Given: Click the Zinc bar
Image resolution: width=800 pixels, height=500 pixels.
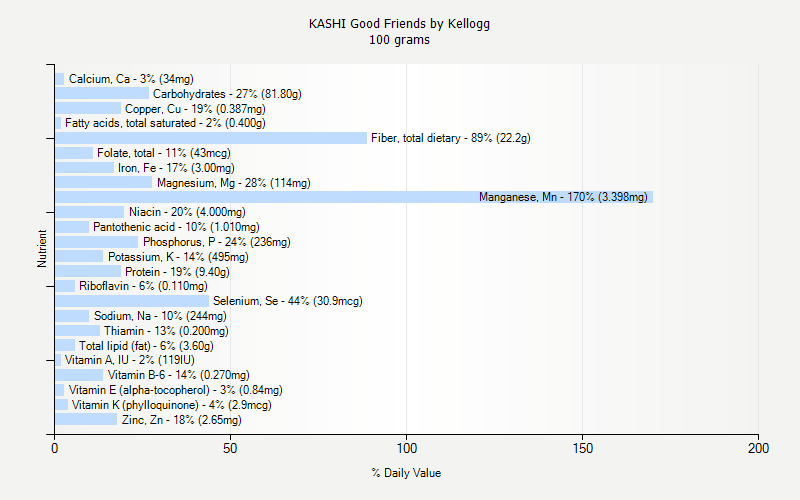Looking at the screenshot, I should (x=86, y=419).
